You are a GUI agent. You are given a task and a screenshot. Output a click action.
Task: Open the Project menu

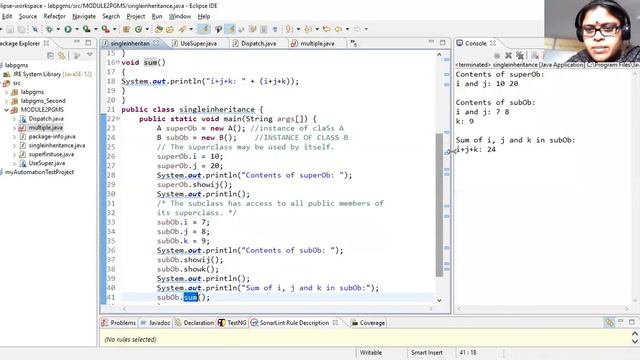(136, 16)
